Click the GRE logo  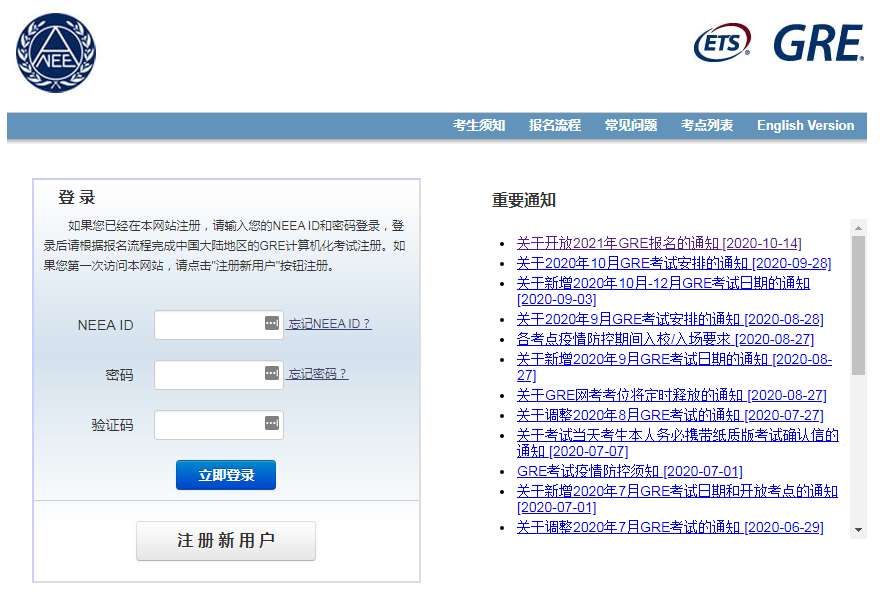(x=817, y=43)
